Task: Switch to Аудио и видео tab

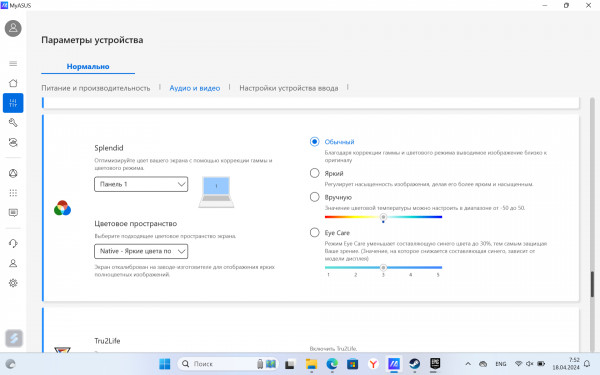Action: [194, 88]
